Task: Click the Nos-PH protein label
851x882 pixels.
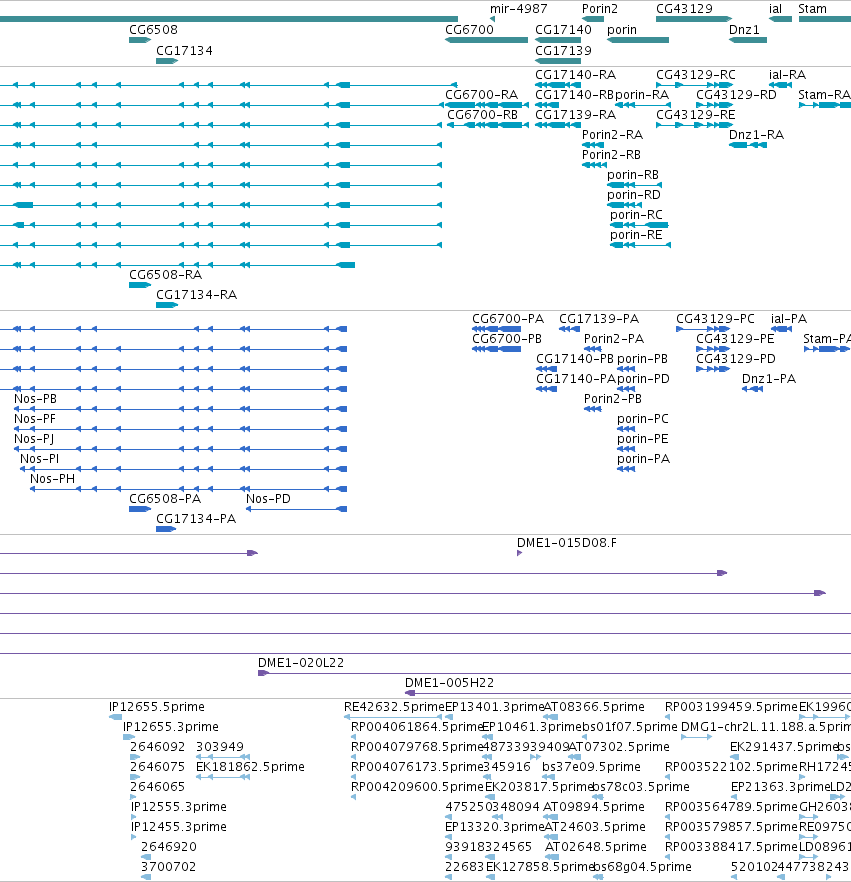Action: pos(52,479)
